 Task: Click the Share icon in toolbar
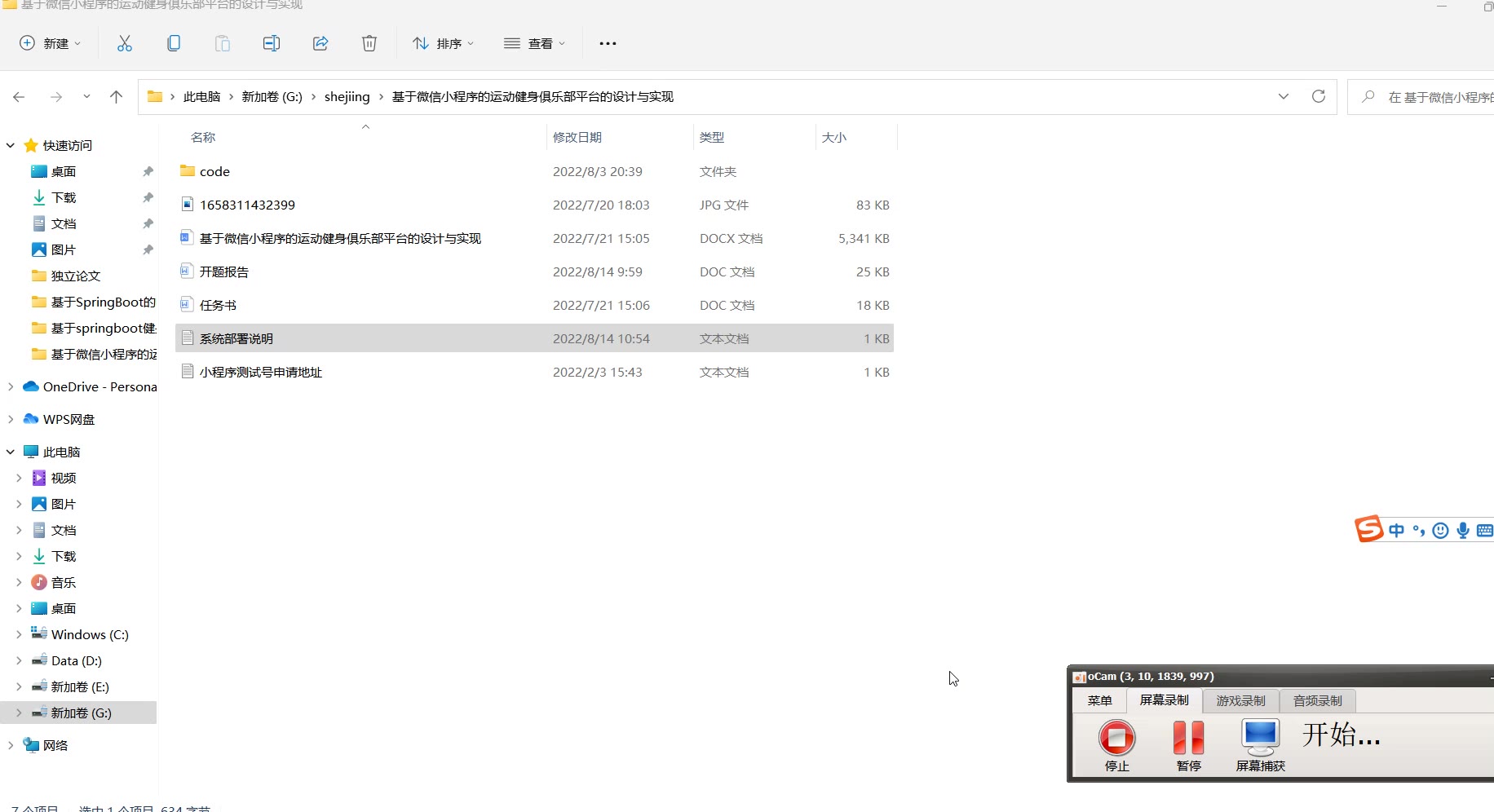click(x=320, y=43)
